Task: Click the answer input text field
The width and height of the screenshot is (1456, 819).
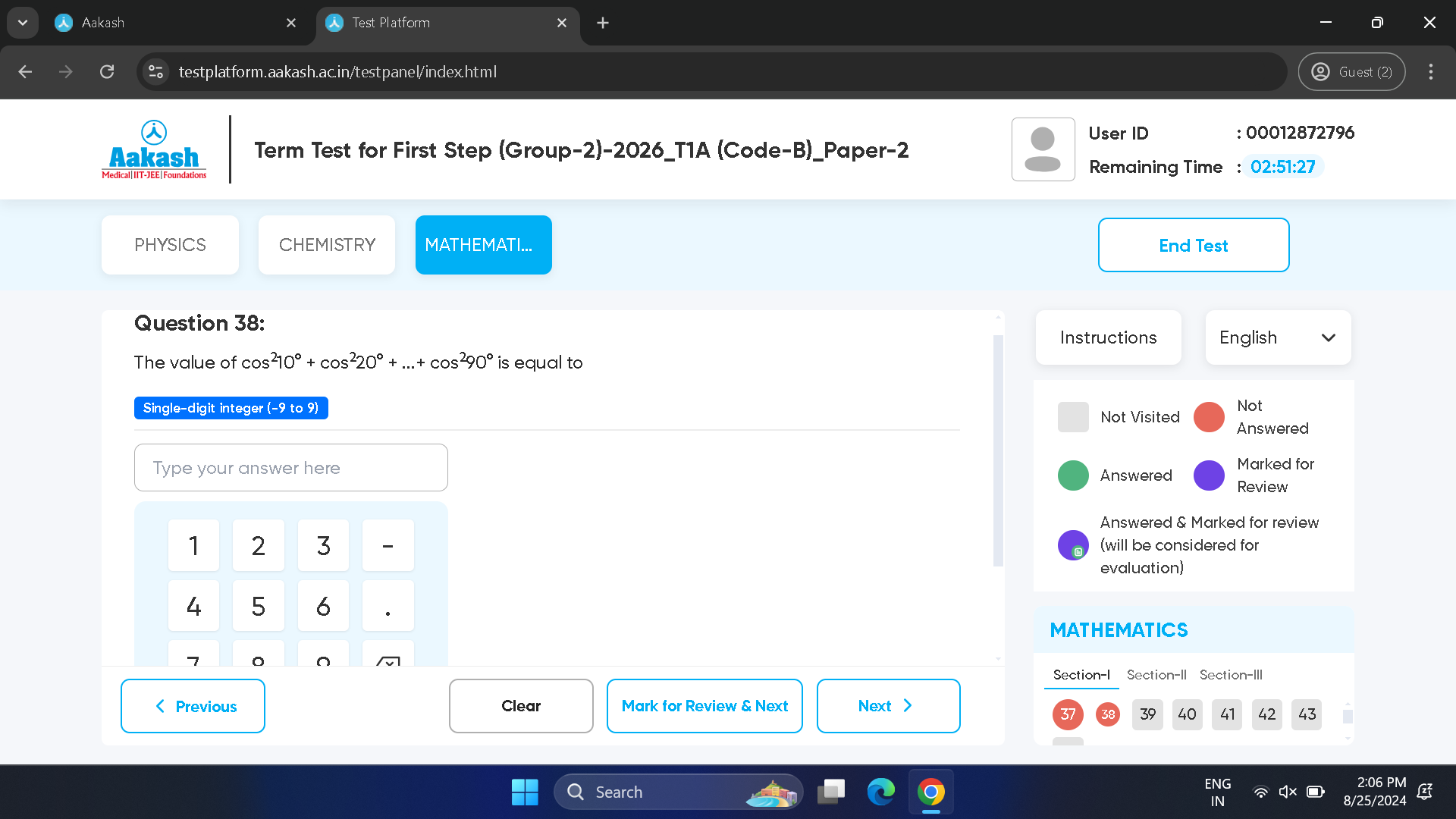Action: 291,467
